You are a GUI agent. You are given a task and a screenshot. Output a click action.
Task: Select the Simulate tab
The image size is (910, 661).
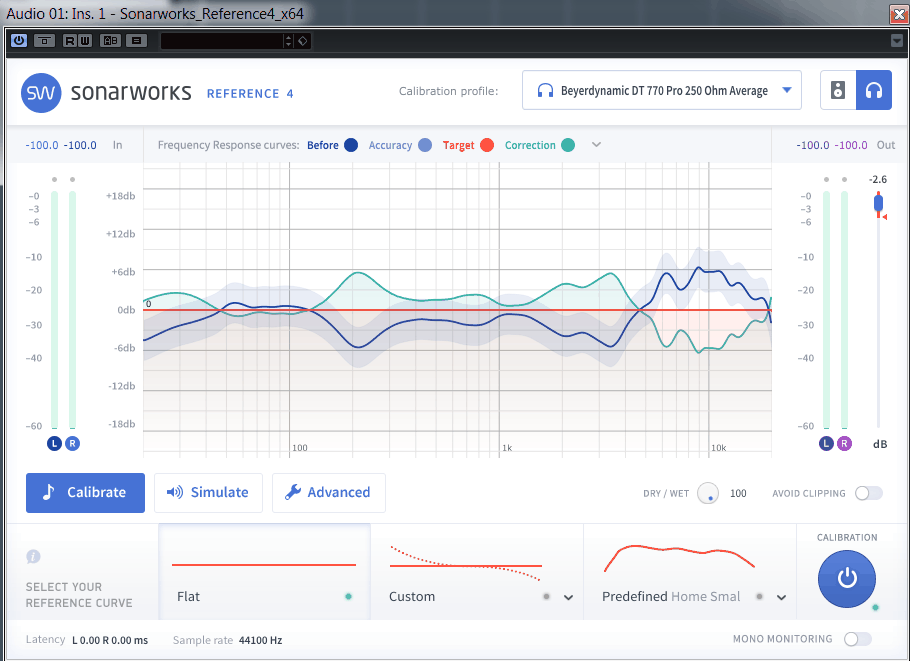pyautogui.click(x=208, y=493)
